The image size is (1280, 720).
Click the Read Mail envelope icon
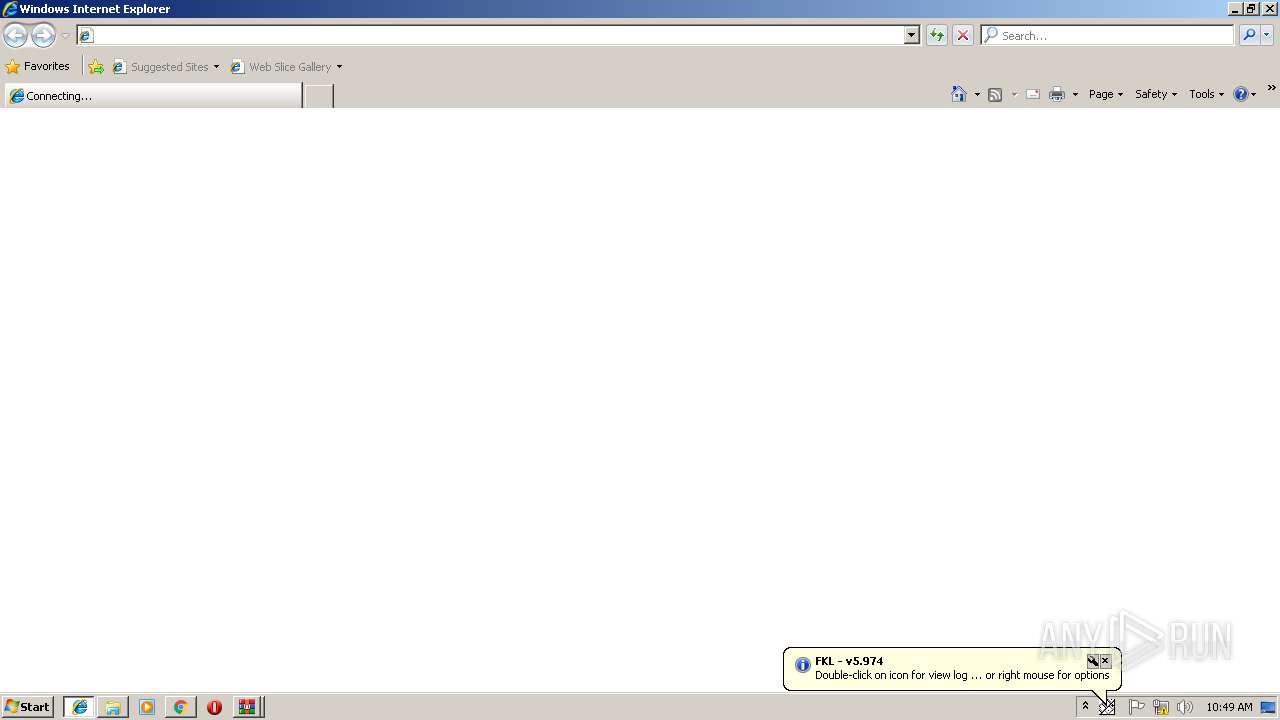coord(1033,94)
